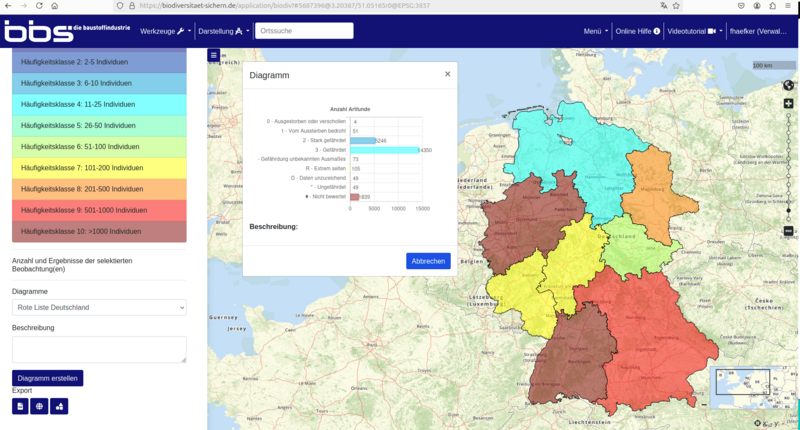Click the map zoom-out minus button
The width and height of the screenshot is (800, 430).
point(788,231)
